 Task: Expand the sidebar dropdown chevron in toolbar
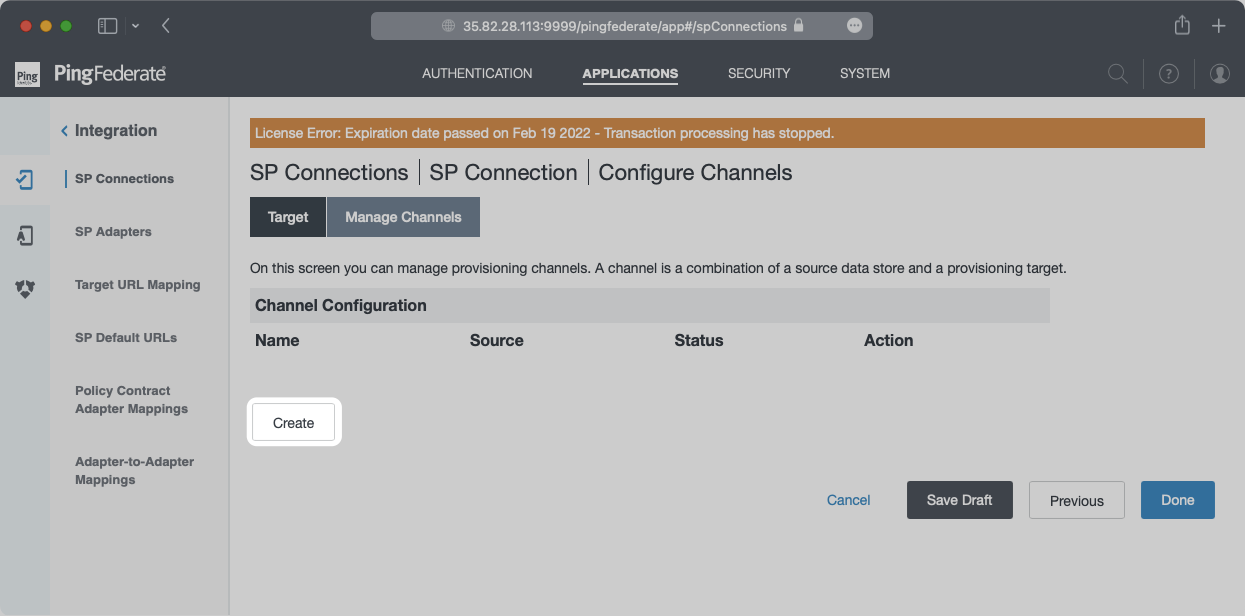pos(135,26)
